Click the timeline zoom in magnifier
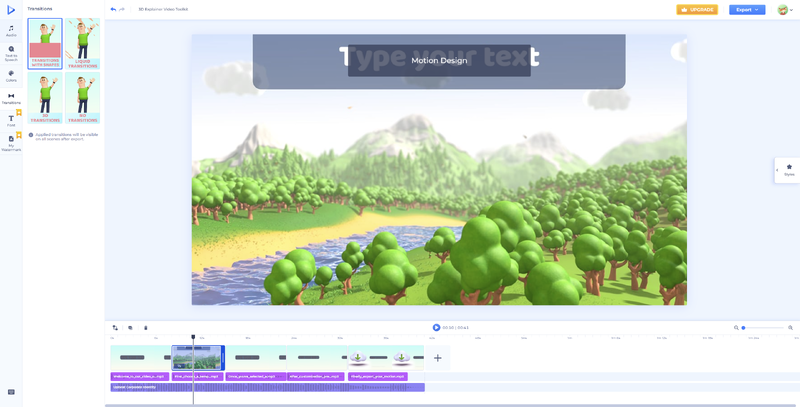800x407 pixels. pyautogui.click(x=790, y=327)
